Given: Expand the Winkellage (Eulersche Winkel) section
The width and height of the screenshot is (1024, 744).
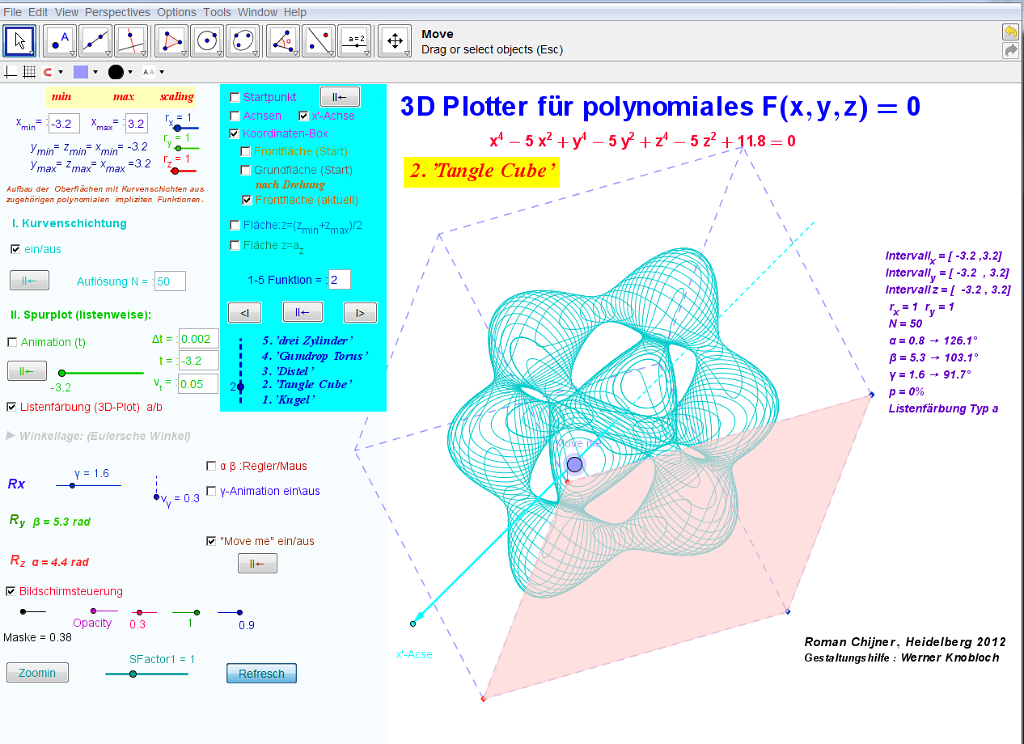Looking at the screenshot, I should [11, 436].
